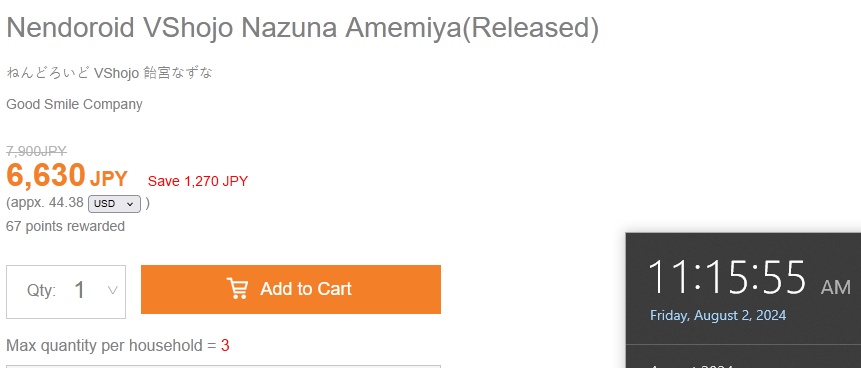Open the USD currency dropdown
The image size is (861, 368).
(x=114, y=204)
